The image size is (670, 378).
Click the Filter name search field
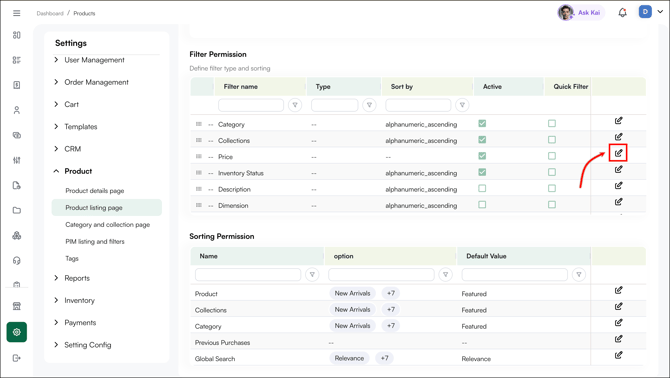(251, 105)
